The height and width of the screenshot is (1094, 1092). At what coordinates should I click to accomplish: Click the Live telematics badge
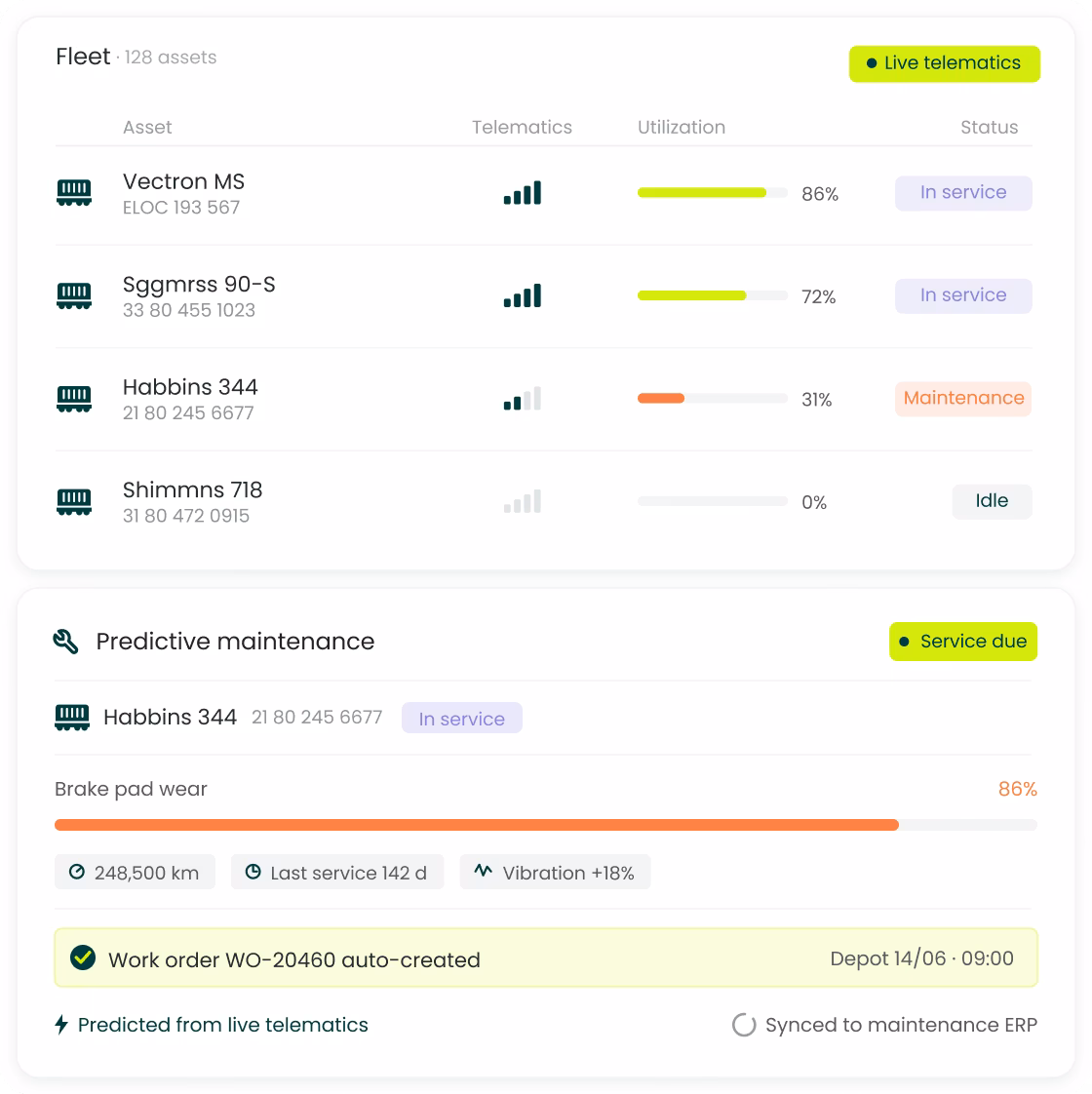click(x=944, y=63)
